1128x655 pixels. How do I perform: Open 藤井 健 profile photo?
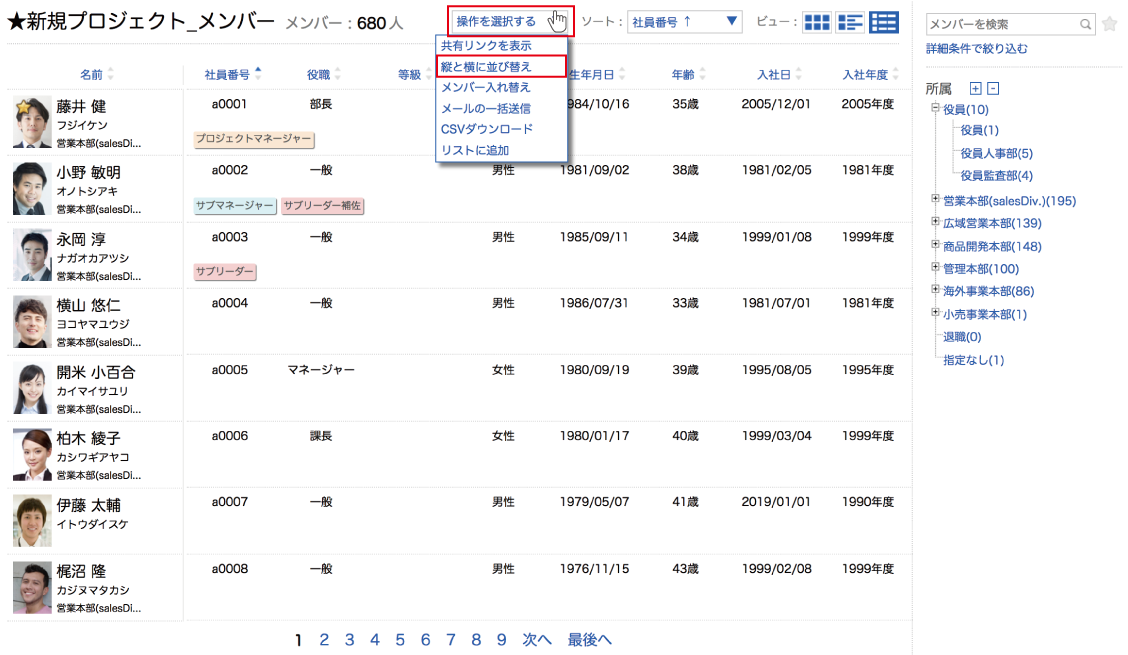click(32, 122)
